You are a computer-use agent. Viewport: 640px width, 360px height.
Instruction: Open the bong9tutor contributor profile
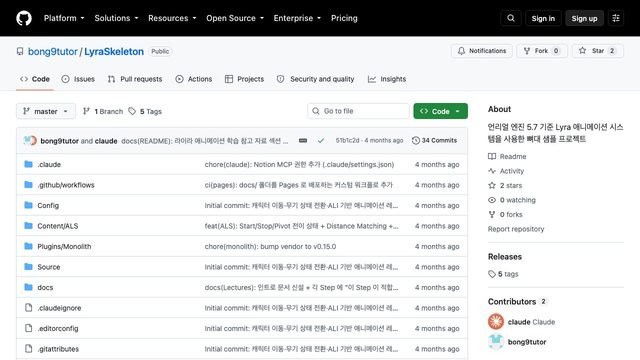(x=527, y=342)
